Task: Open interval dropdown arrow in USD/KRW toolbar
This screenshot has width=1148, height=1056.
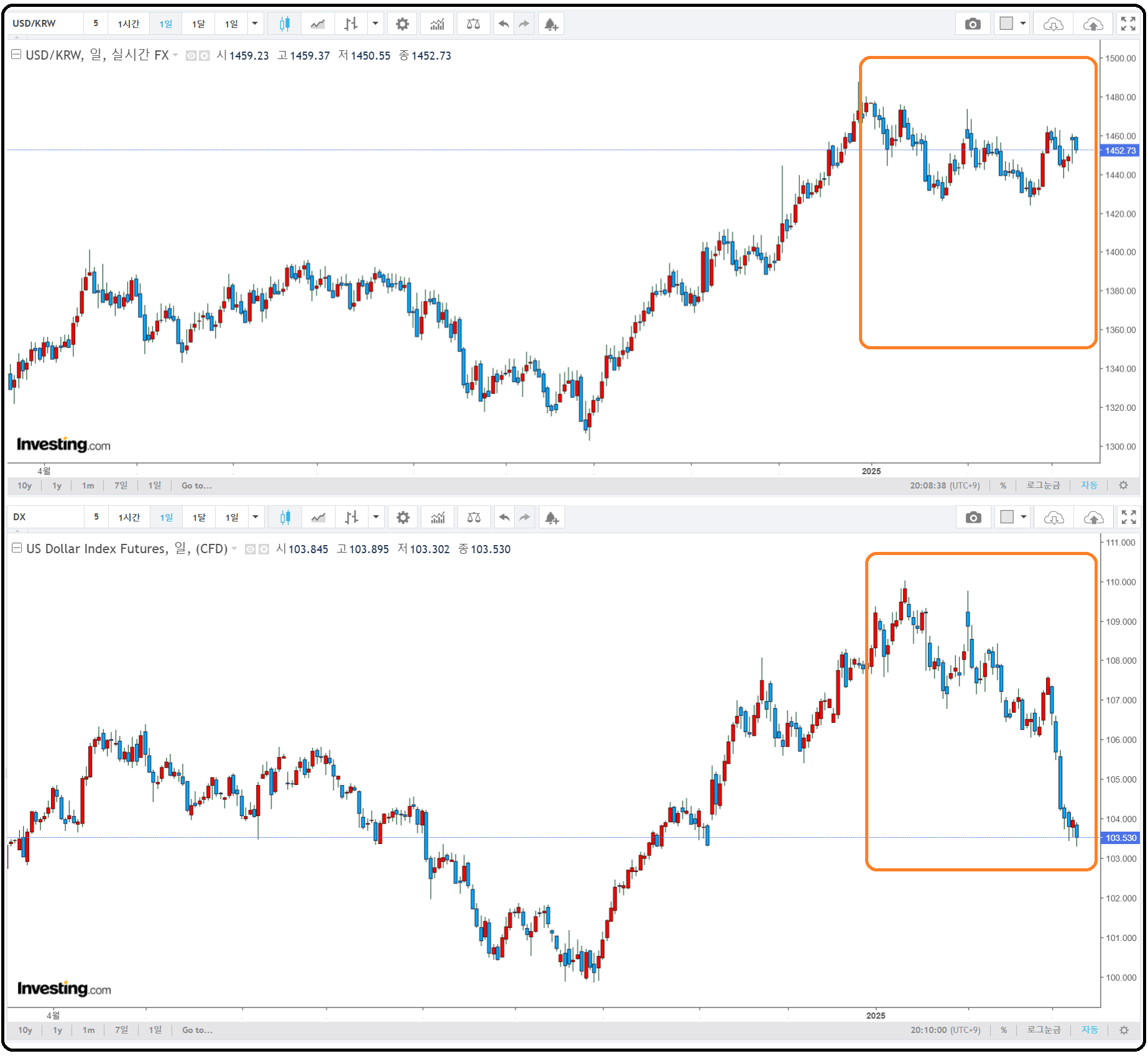Action: [x=255, y=24]
